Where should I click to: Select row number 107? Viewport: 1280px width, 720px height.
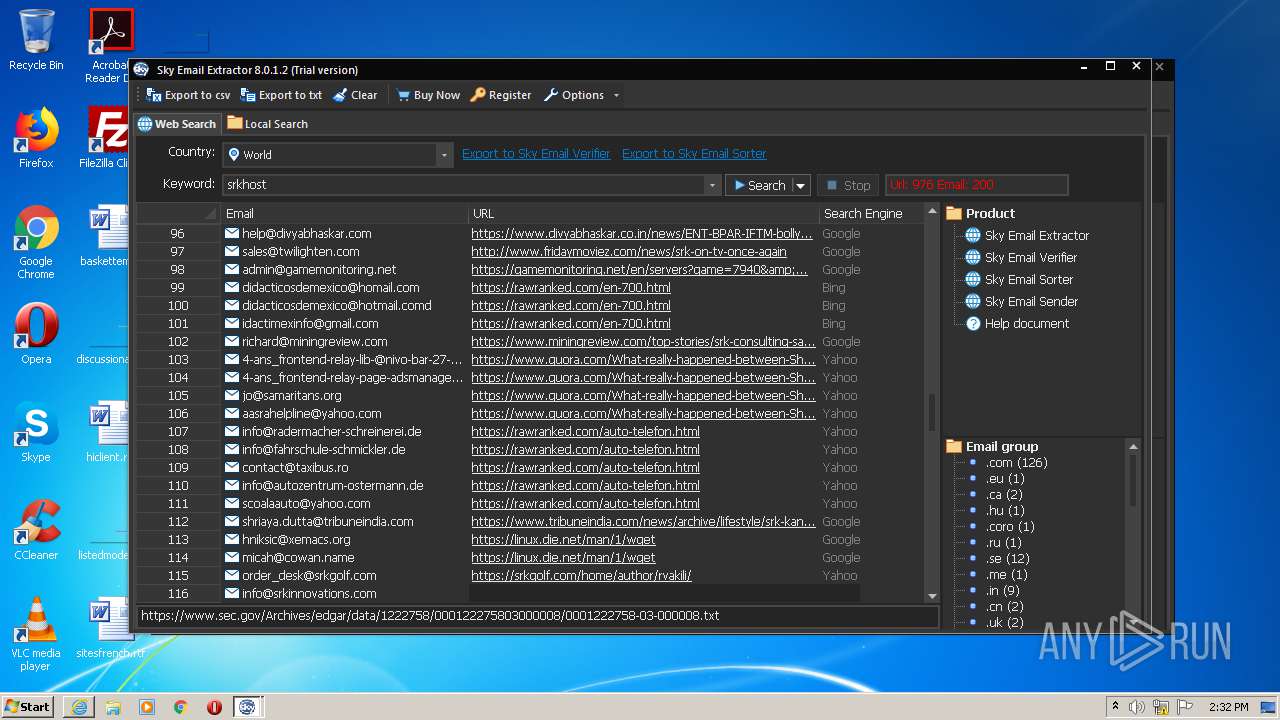(x=178, y=432)
